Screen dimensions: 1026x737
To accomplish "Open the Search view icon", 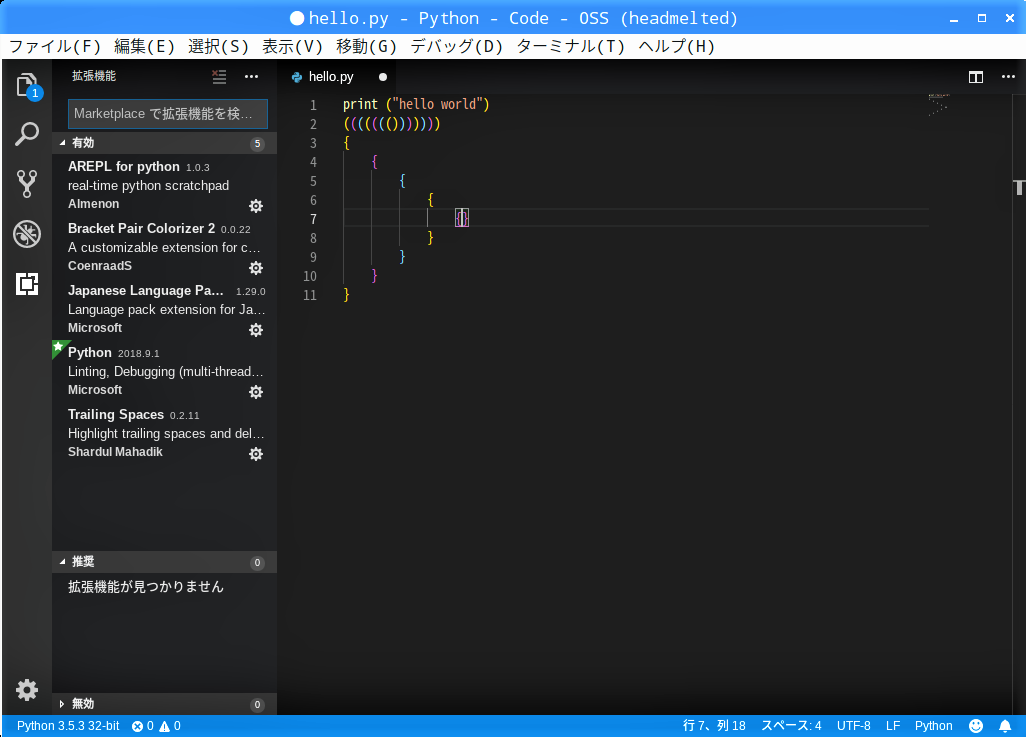I will pyautogui.click(x=27, y=134).
